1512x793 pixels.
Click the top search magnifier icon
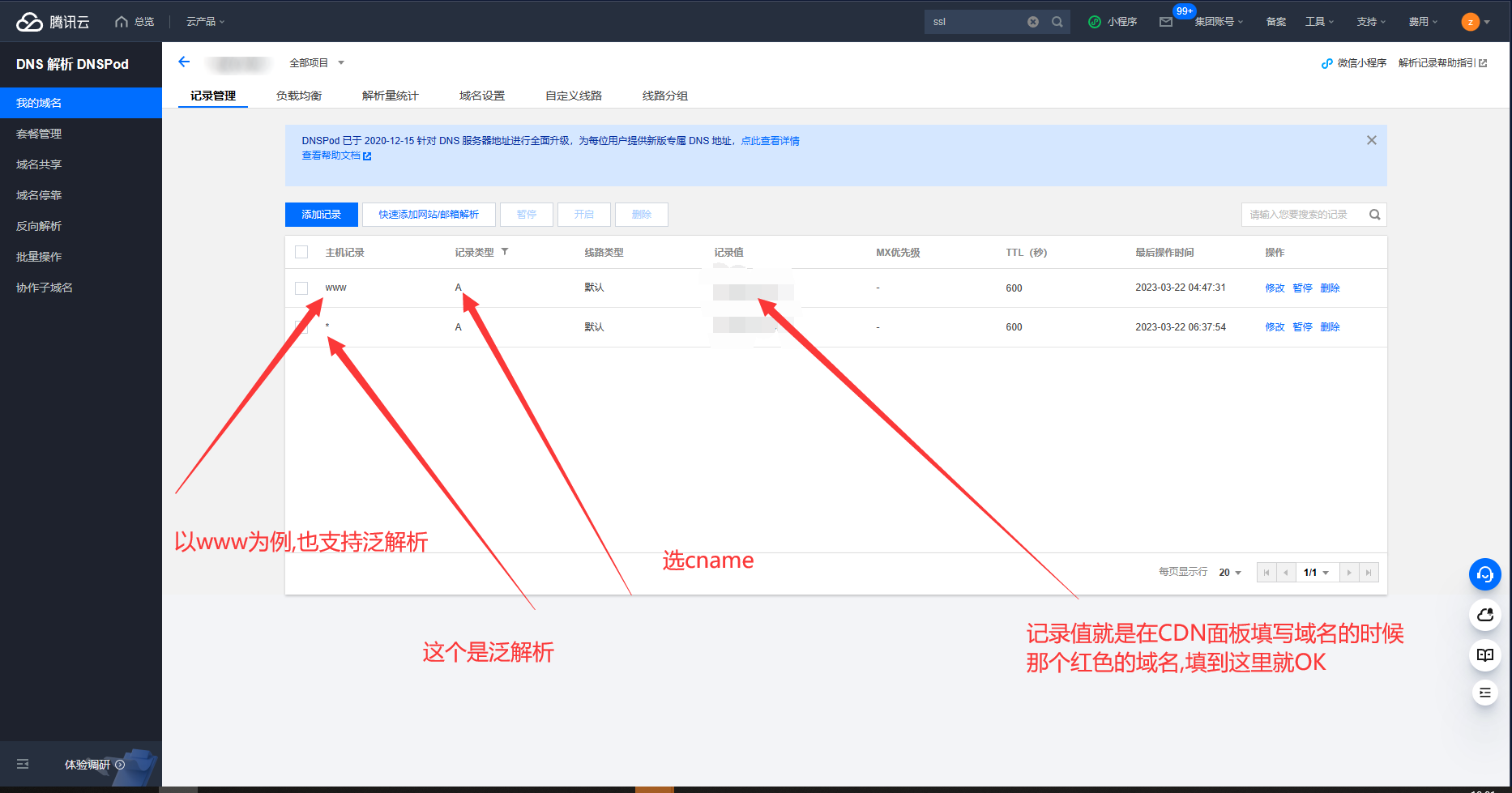point(1057,22)
